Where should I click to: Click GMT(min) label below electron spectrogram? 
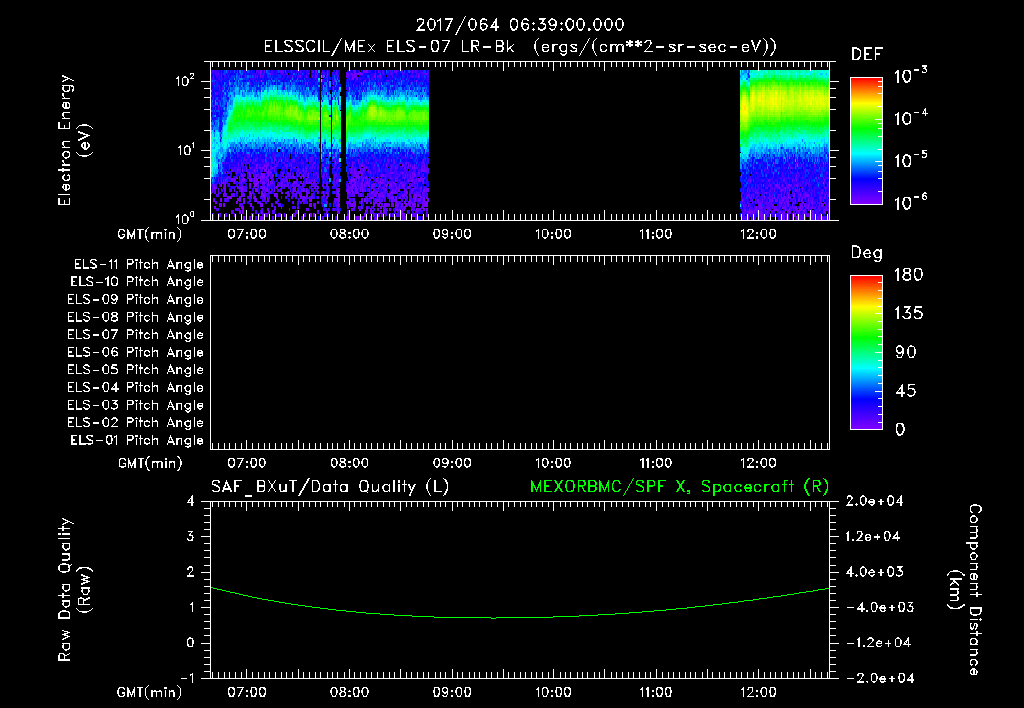pyautogui.click(x=150, y=234)
